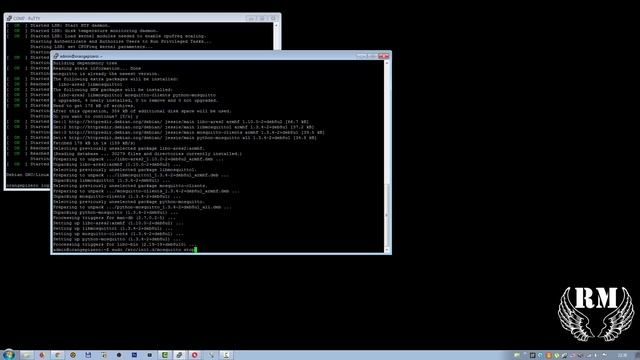Minimize the admin@orangepizero PuTTY window
The width and height of the screenshot is (640, 360).
tap(362, 56)
